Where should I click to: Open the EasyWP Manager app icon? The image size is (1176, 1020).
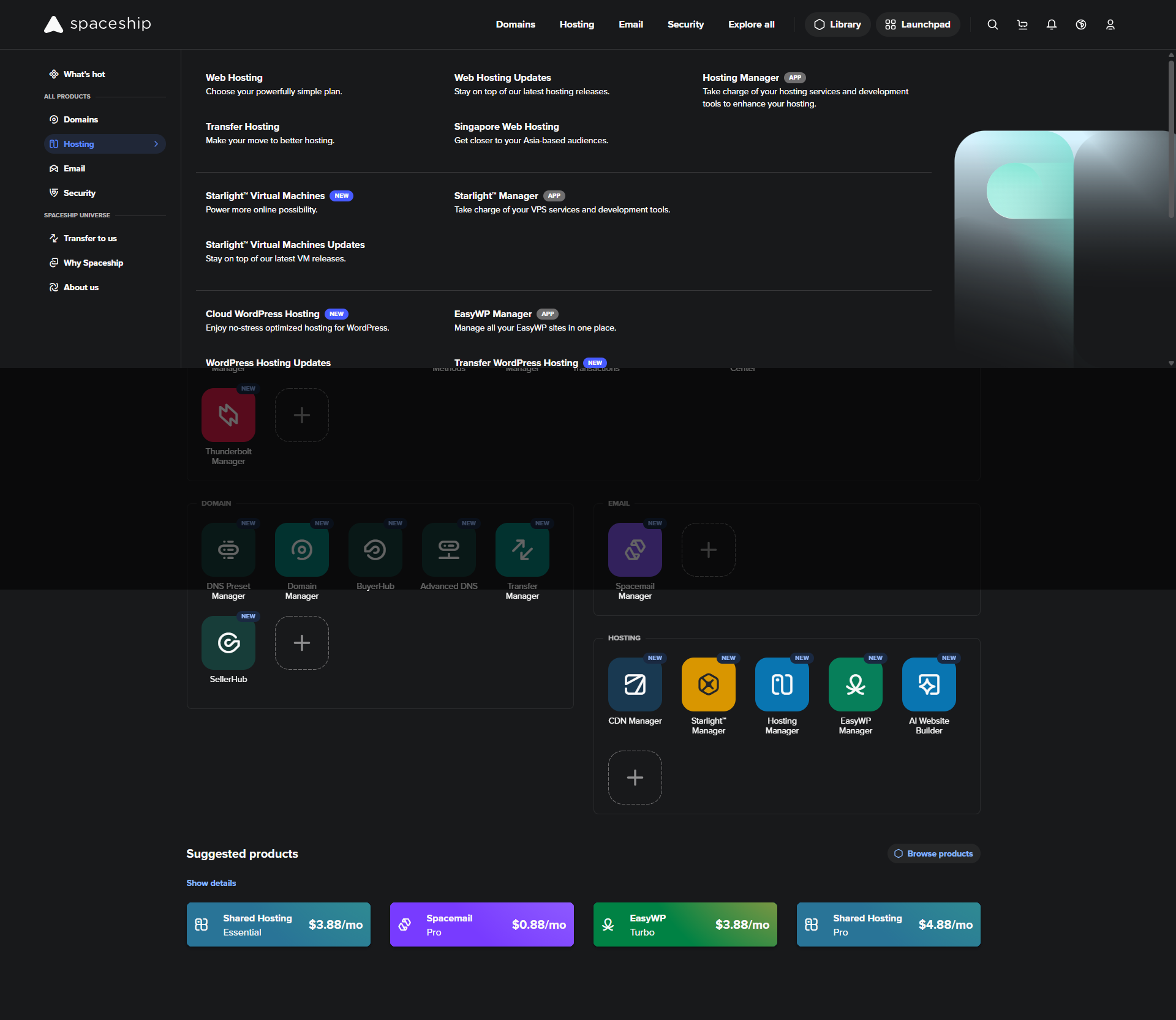coord(855,684)
